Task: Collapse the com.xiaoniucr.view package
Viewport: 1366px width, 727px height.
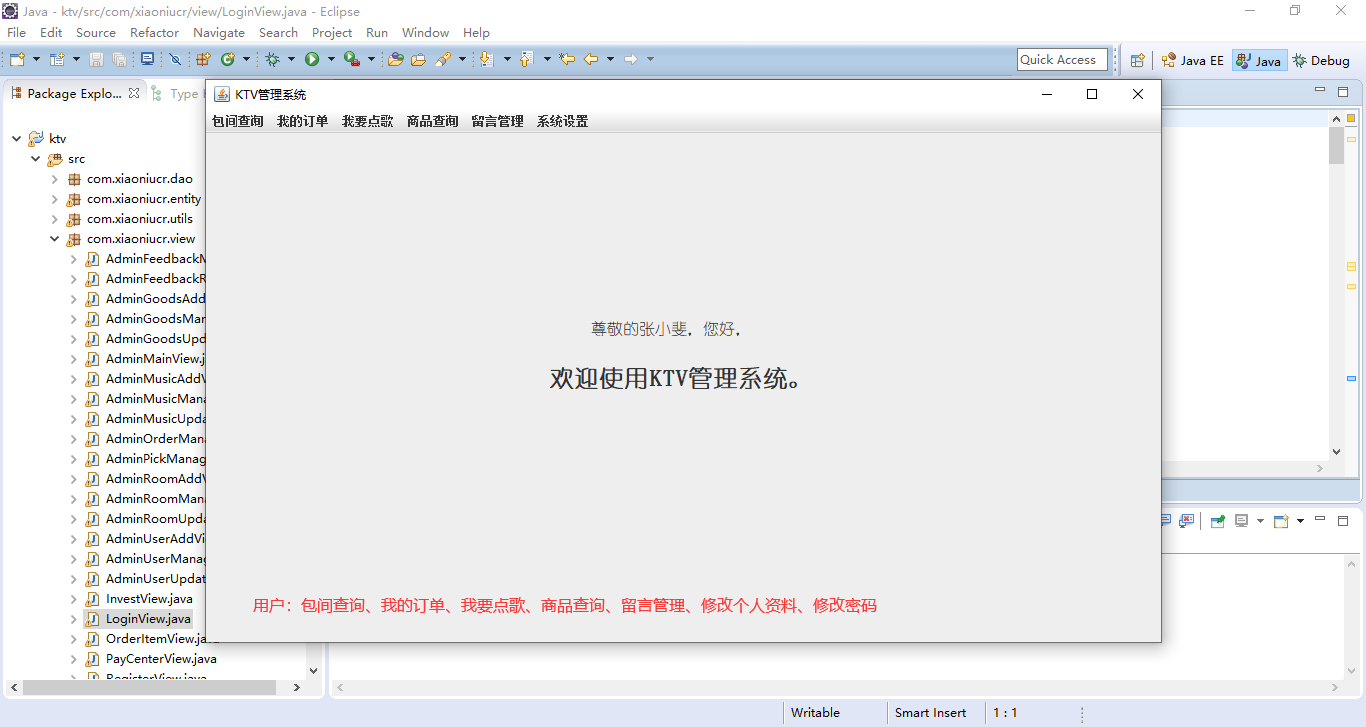Action: coord(55,239)
